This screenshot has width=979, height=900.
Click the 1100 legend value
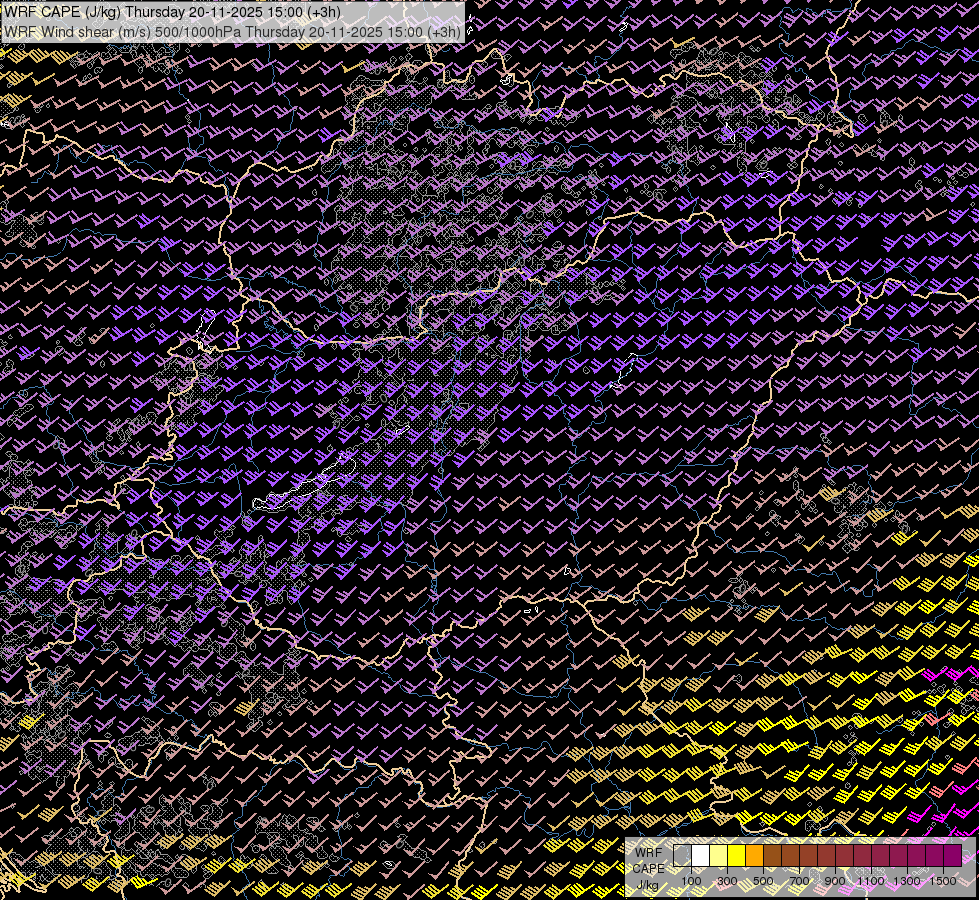pyautogui.click(x=871, y=881)
